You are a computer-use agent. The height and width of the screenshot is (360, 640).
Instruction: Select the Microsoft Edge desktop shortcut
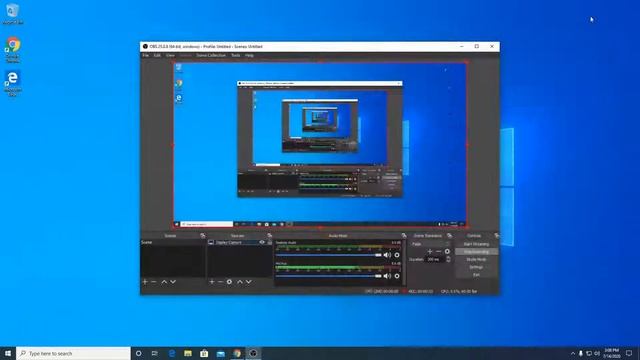tap(13, 84)
